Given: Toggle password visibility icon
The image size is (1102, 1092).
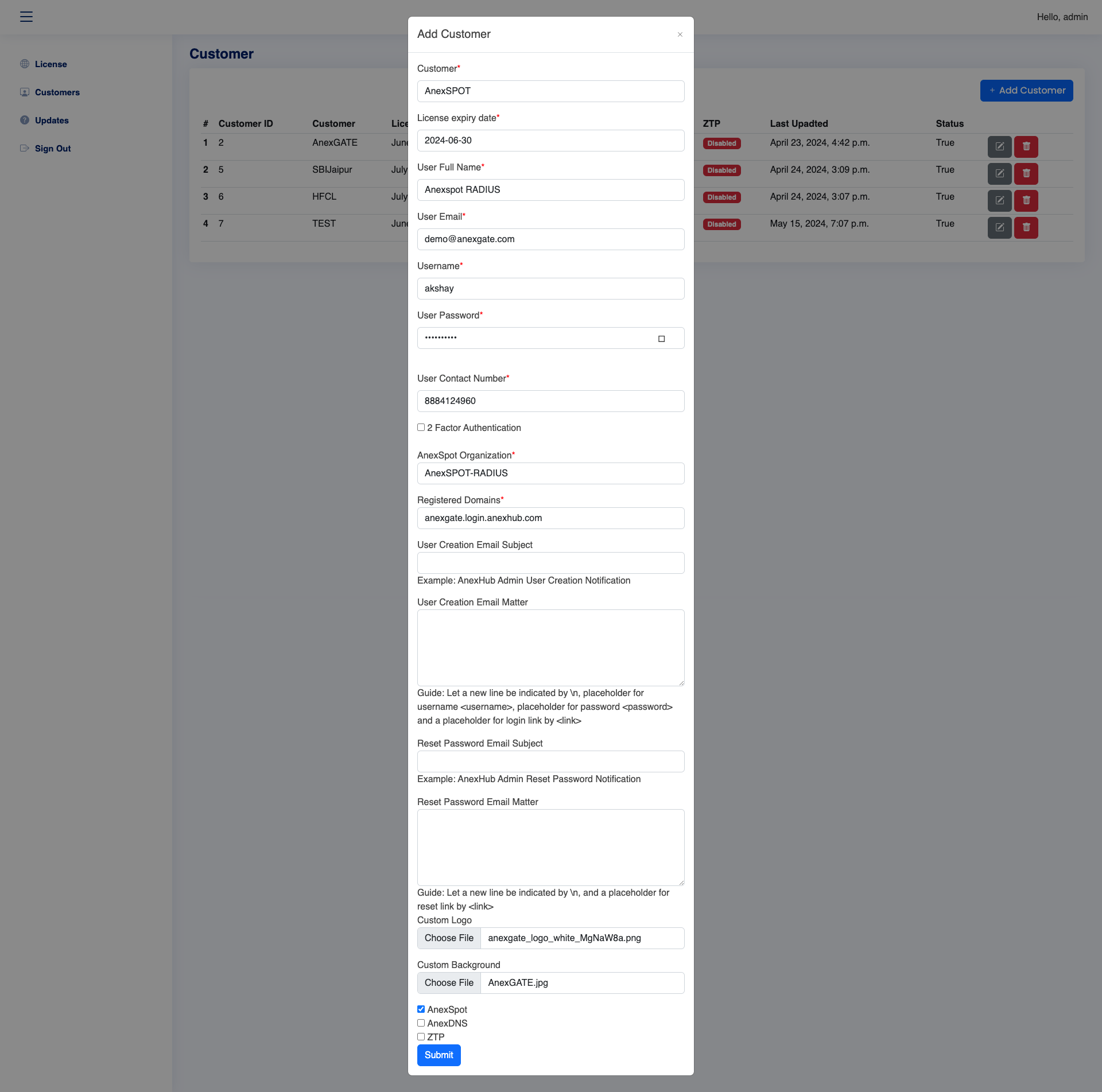Looking at the screenshot, I should [x=661, y=339].
